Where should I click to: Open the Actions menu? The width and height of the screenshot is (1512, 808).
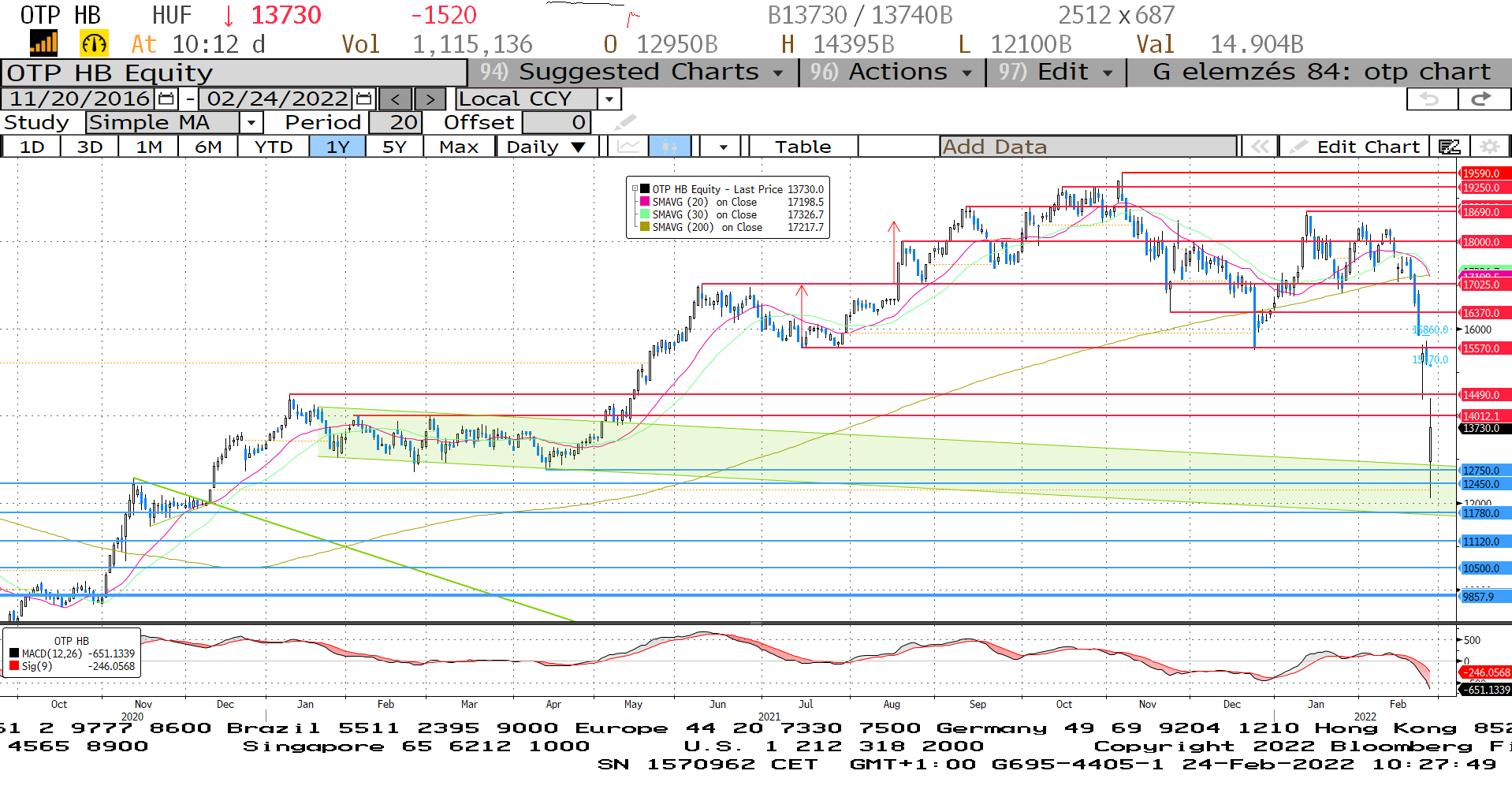tap(892, 72)
